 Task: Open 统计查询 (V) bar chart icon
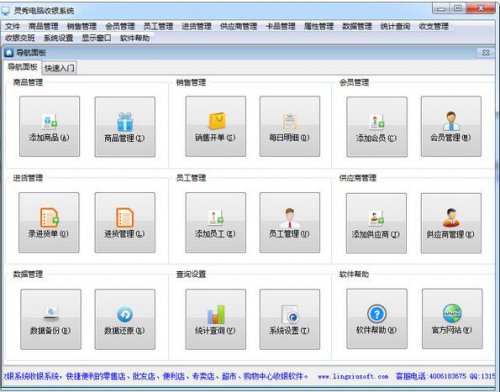click(216, 319)
